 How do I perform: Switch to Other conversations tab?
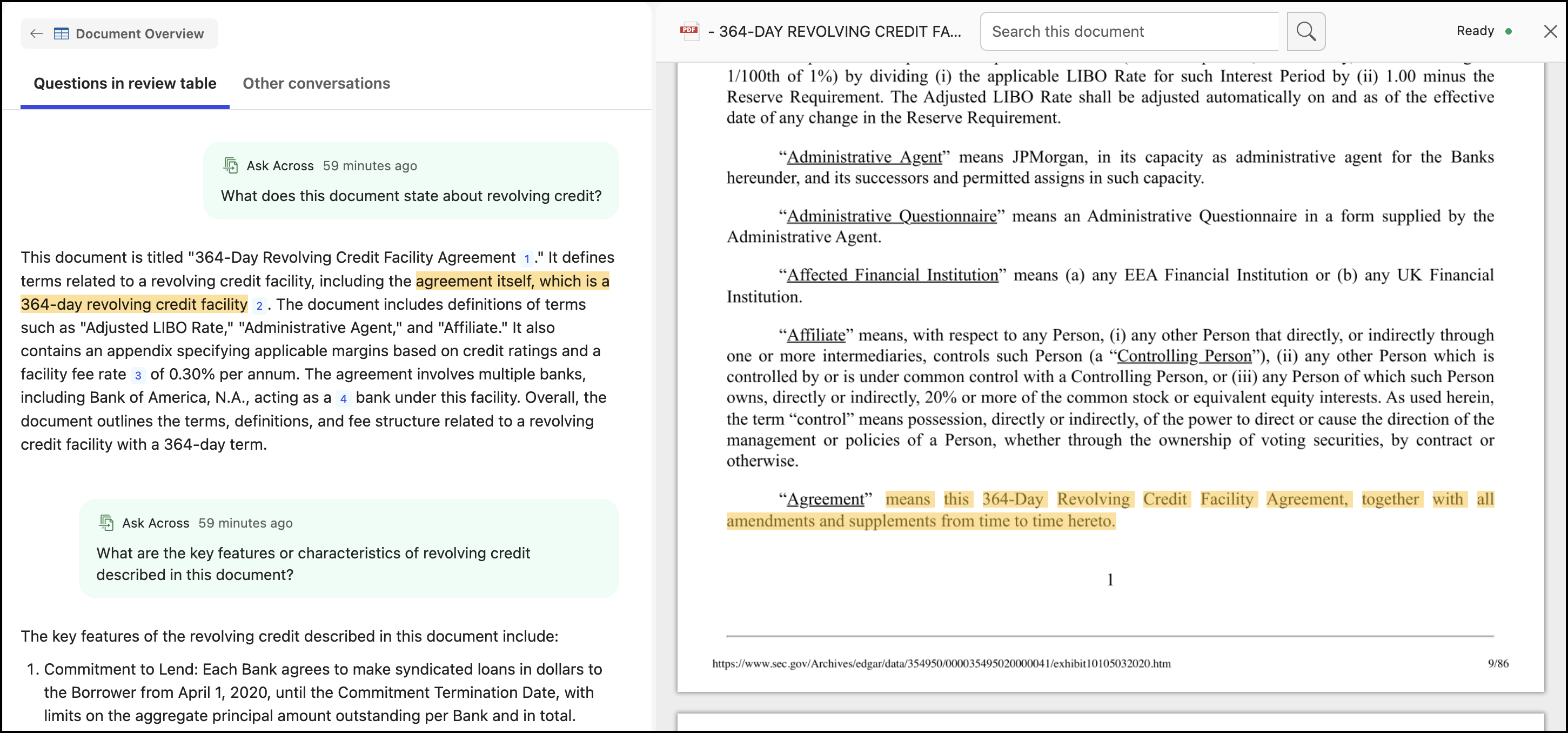pyautogui.click(x=316, y=83)
